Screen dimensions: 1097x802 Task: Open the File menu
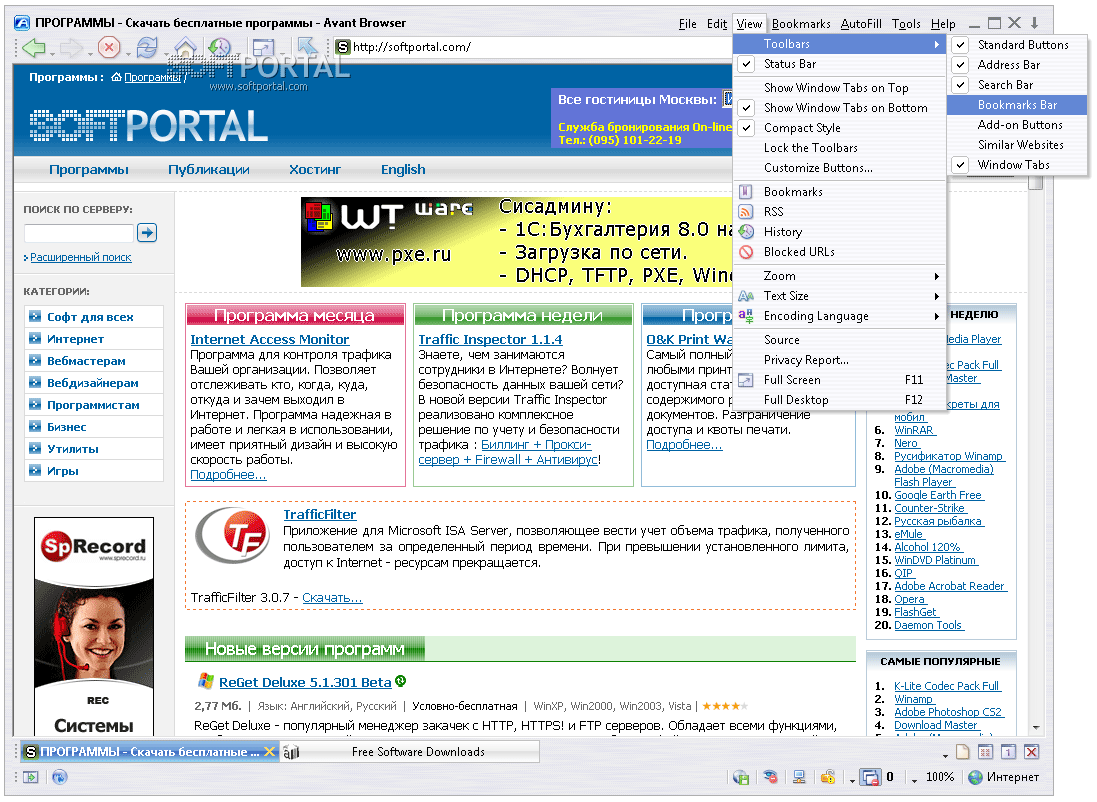pyautogui.click(x=687, y=24)
